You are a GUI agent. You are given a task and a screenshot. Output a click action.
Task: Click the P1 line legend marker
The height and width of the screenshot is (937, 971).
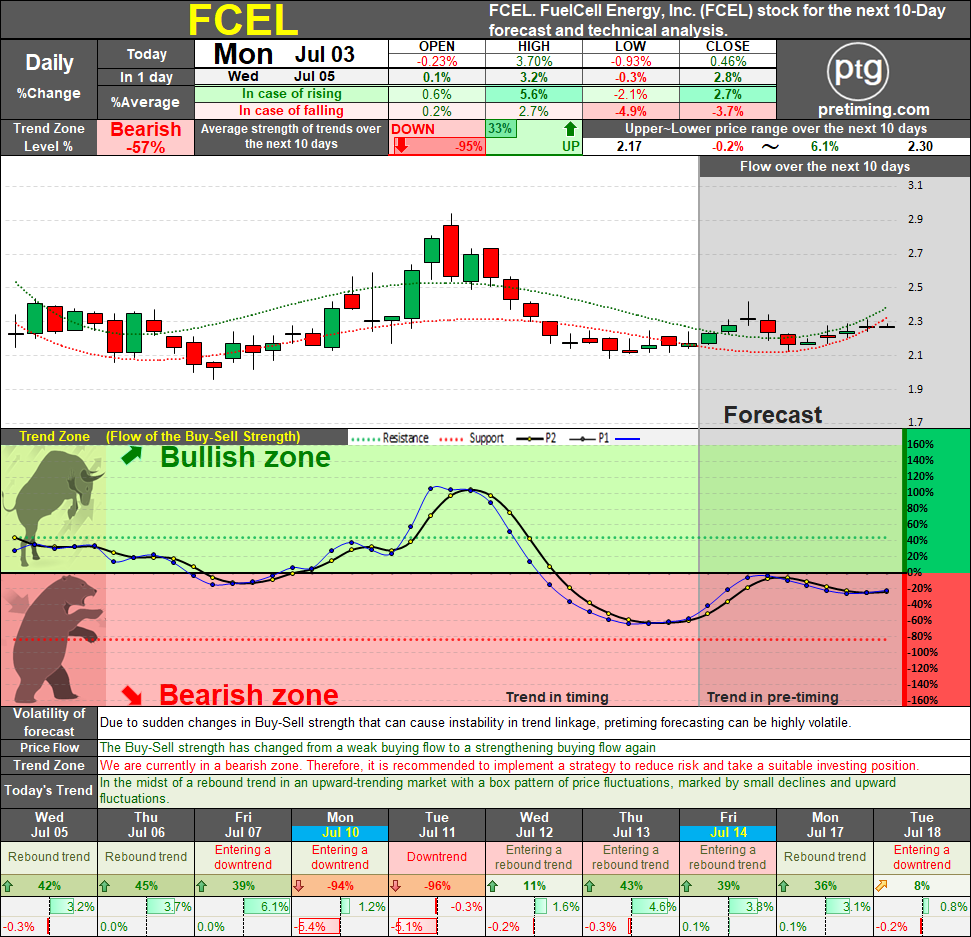[x=583, y=438]
